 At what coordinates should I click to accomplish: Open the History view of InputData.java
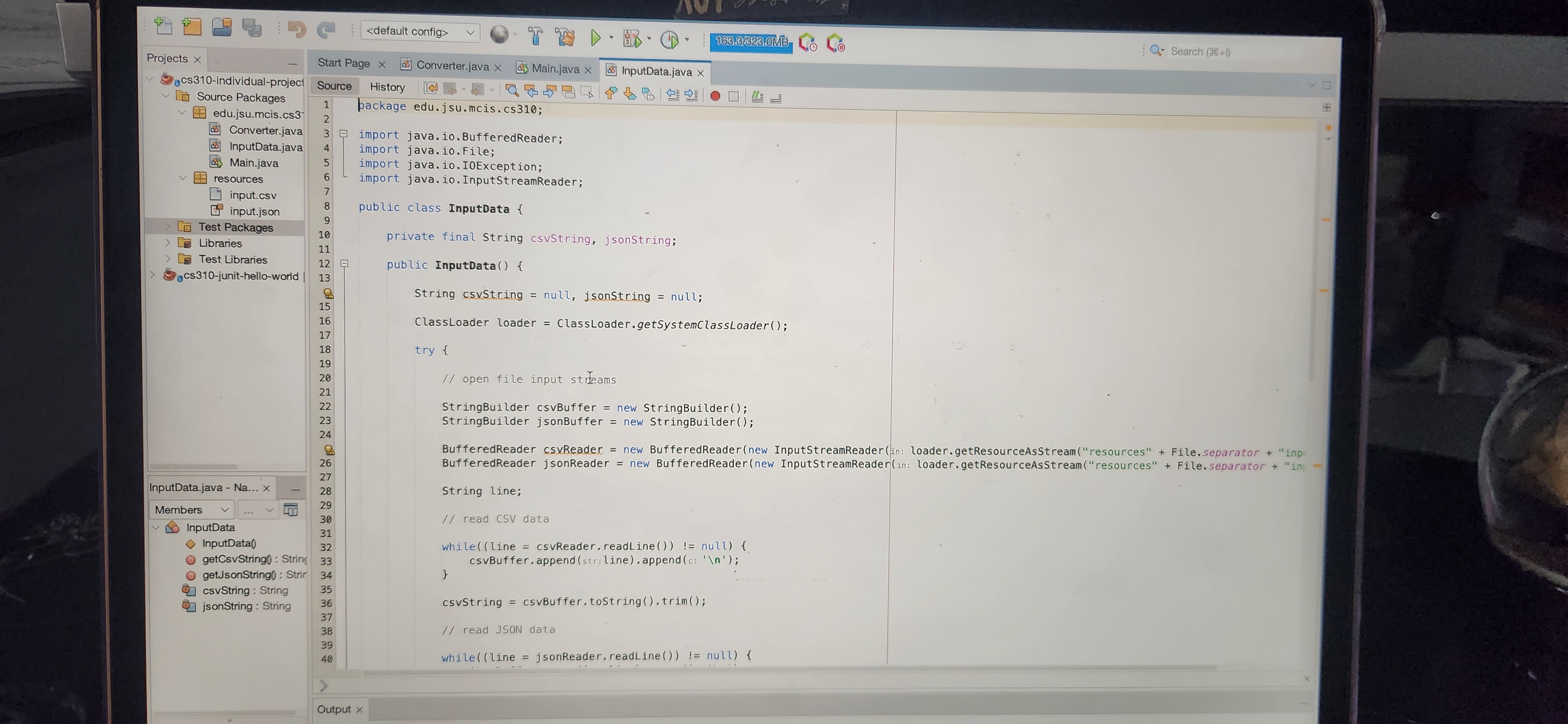coord(388,87)
